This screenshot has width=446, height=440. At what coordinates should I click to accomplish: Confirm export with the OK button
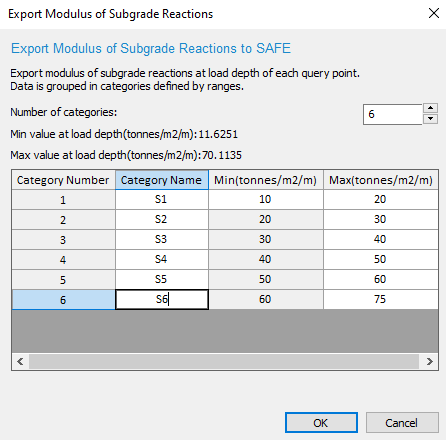tap(321, 423)
